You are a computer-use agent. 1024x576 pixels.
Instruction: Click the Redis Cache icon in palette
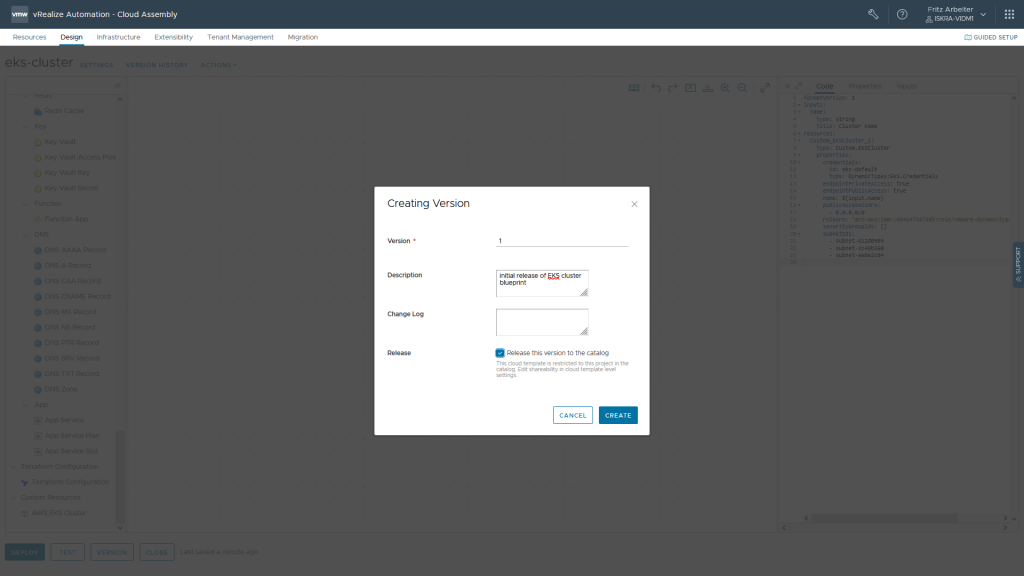pyautogui.click(x=38, y=111)
